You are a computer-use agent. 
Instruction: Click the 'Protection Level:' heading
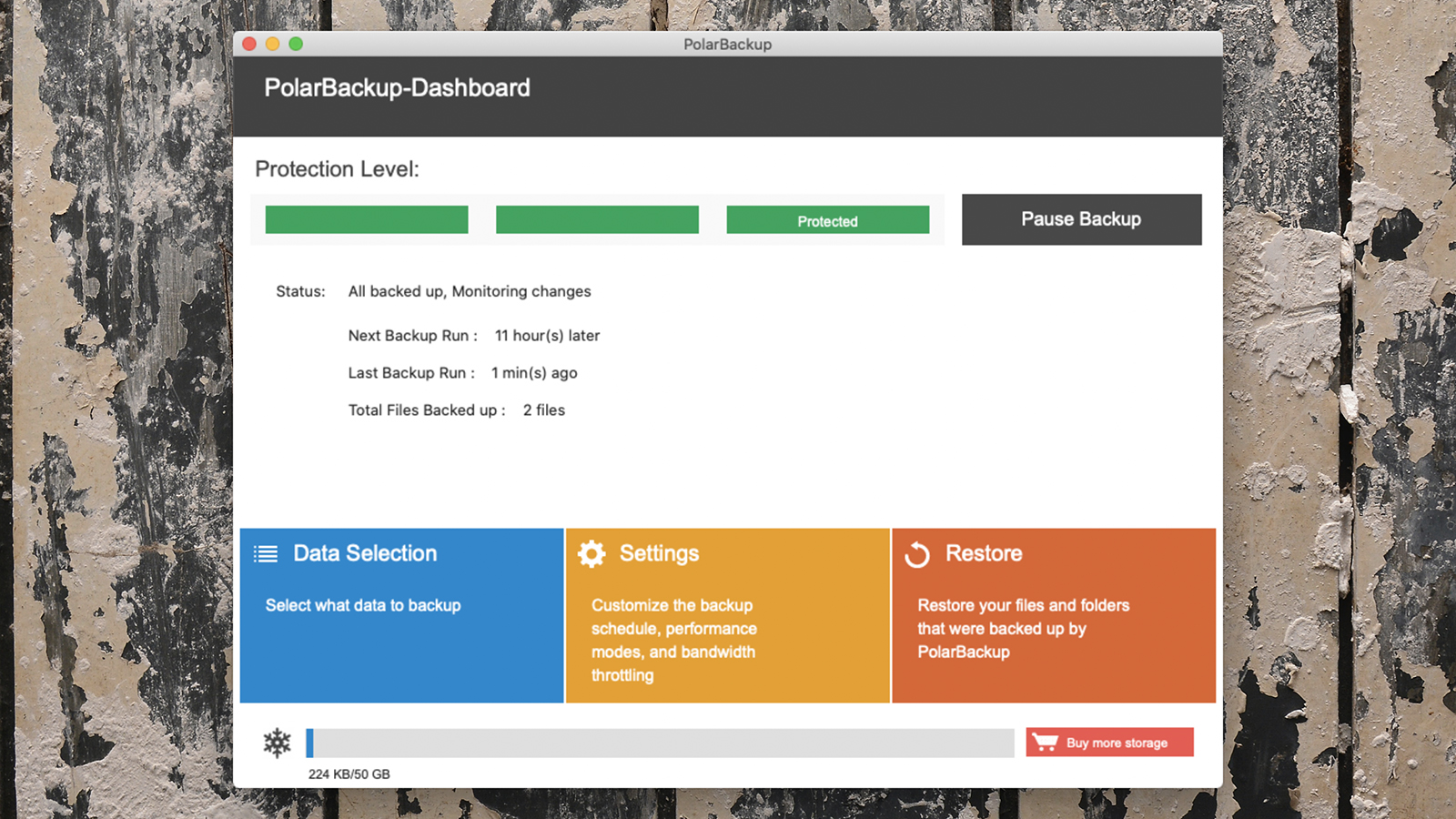click(x=338, y=169)
